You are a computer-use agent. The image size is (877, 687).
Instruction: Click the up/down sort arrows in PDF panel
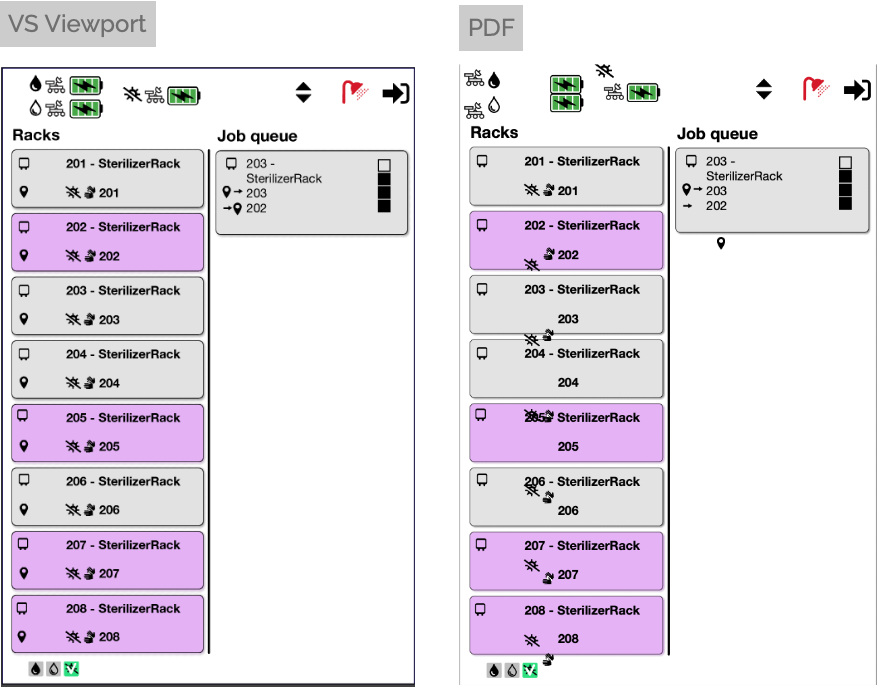point(764,89)
